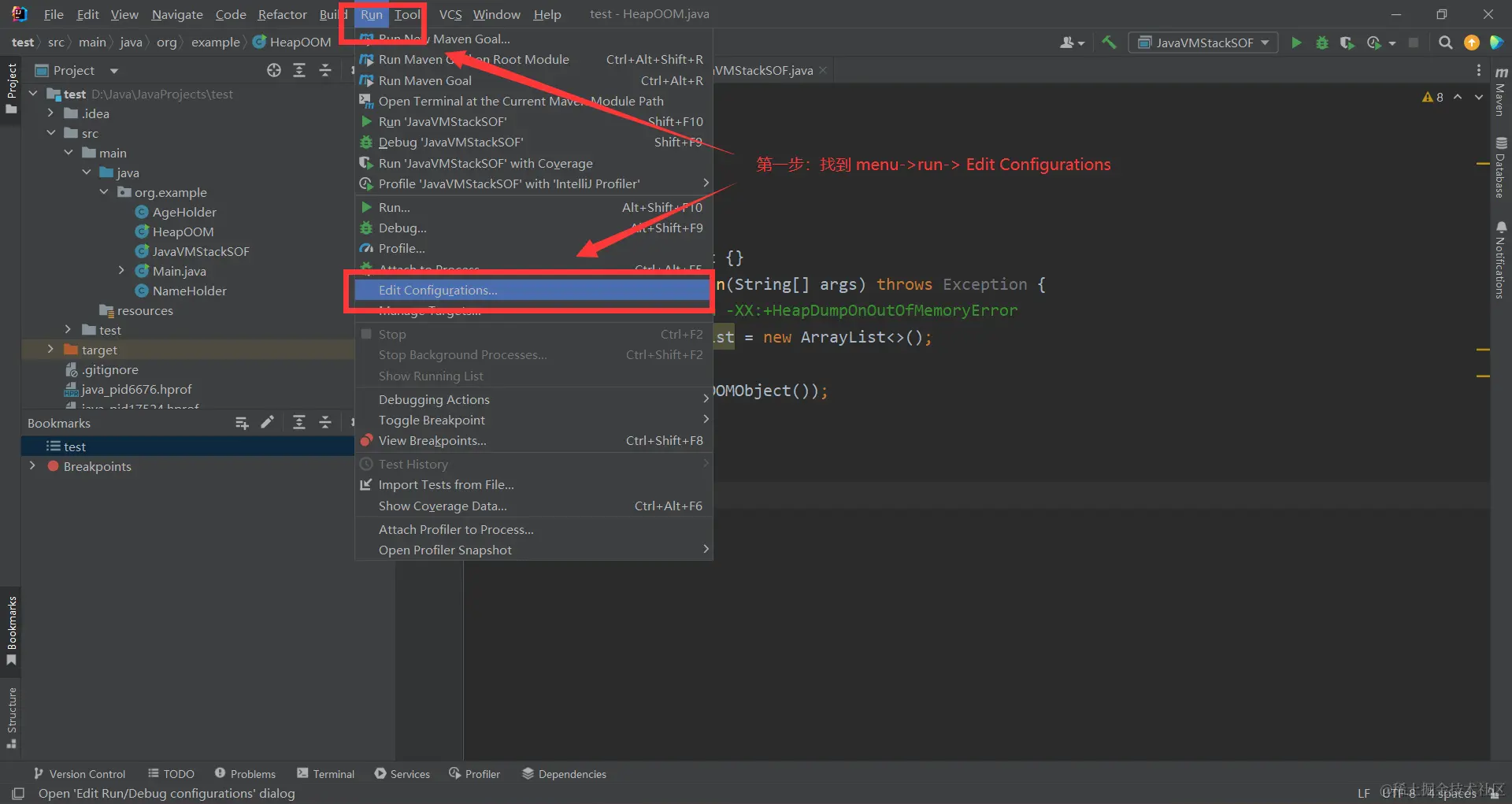
Task: Collapse the org.example package node
Action: [104, 192]
